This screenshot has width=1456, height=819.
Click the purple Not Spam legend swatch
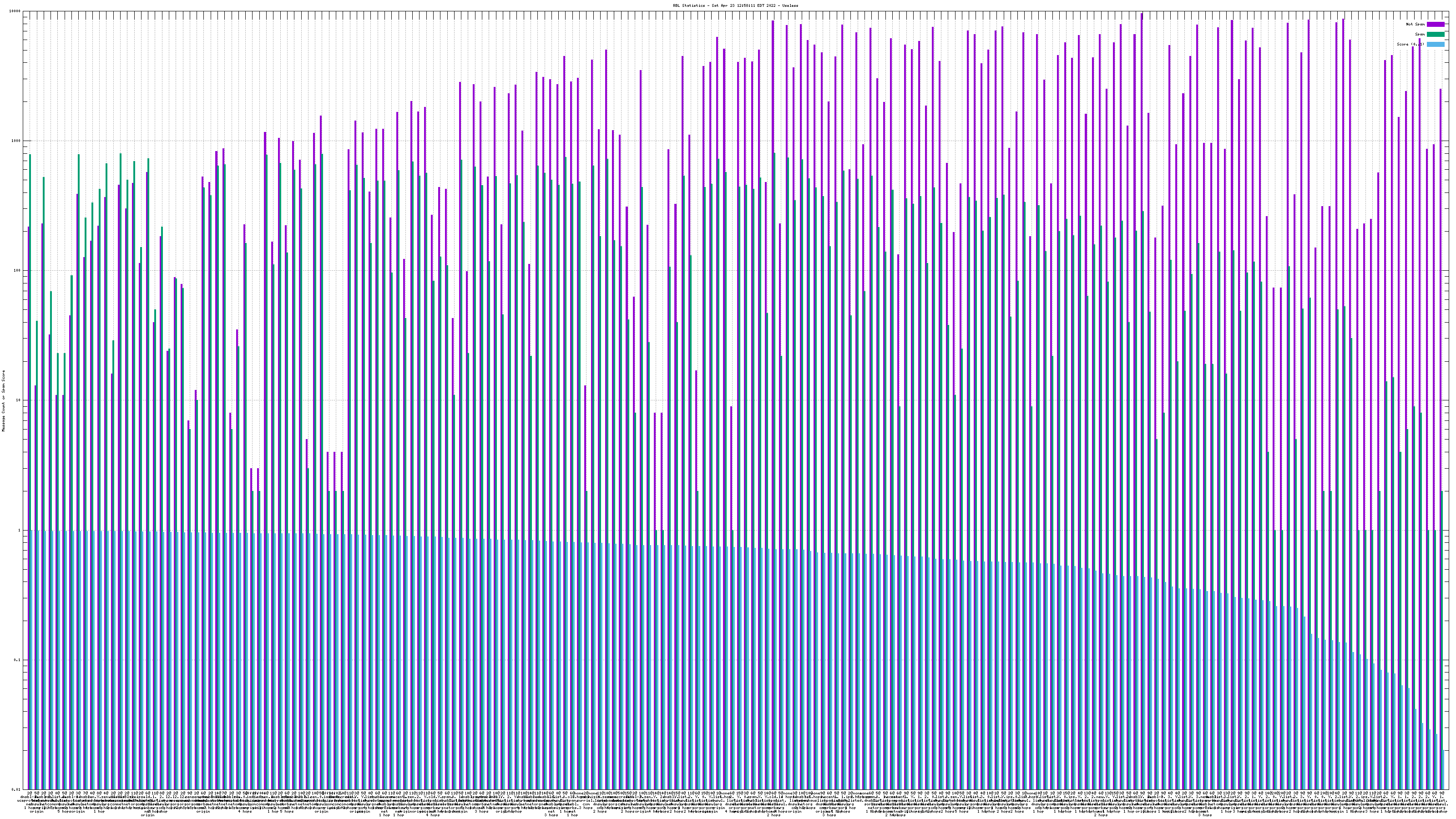pyautogui.click(x=1435, y=24)
